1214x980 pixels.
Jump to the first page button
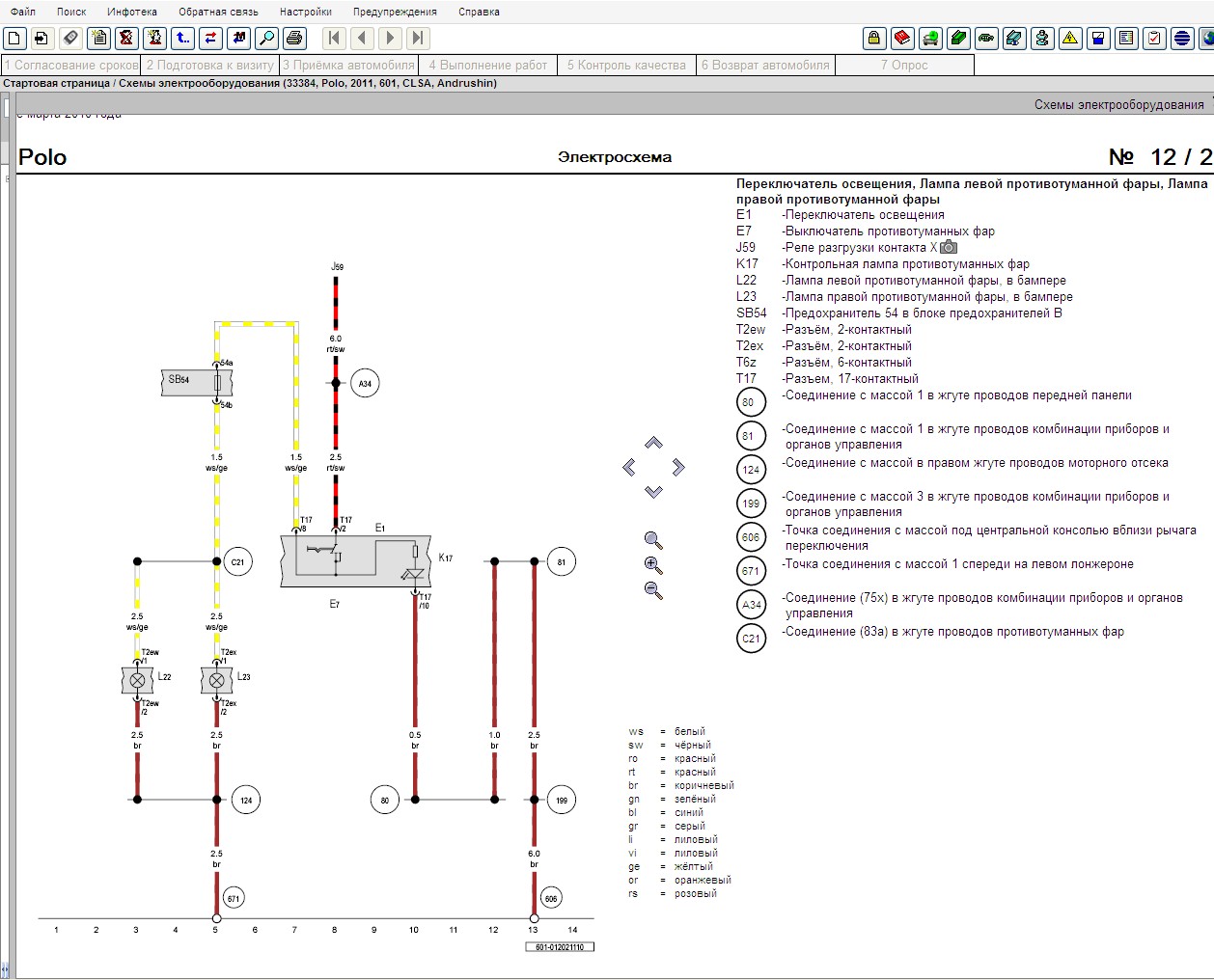tap(334, 39)
